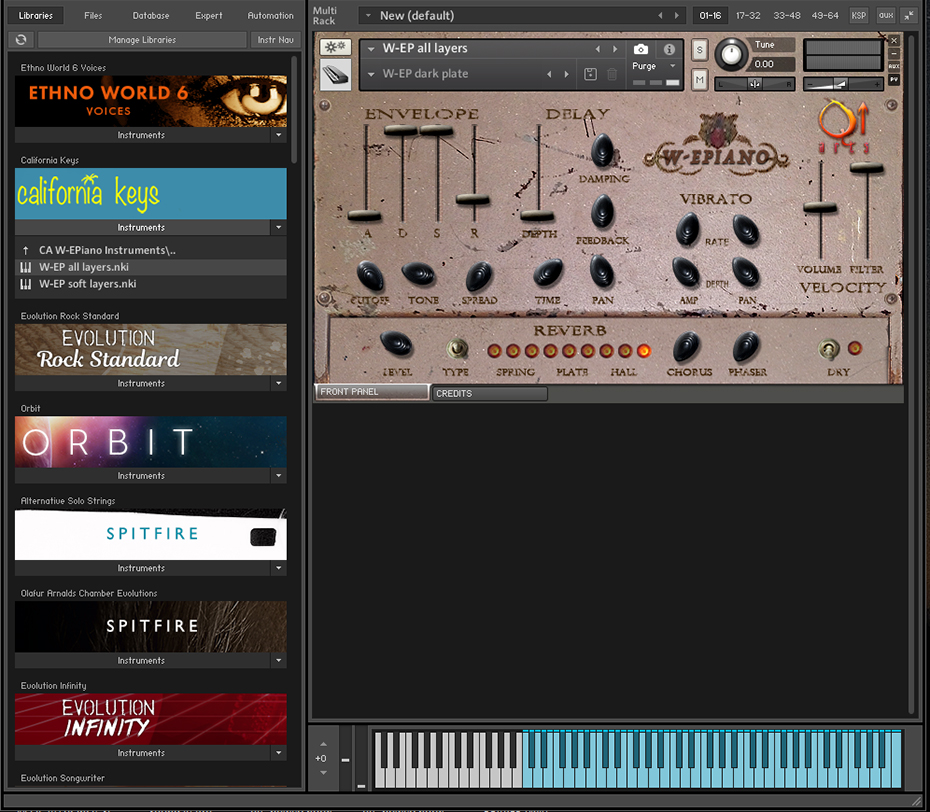Switch to the Files tab
930x812 pixels.
click(93, 16)
